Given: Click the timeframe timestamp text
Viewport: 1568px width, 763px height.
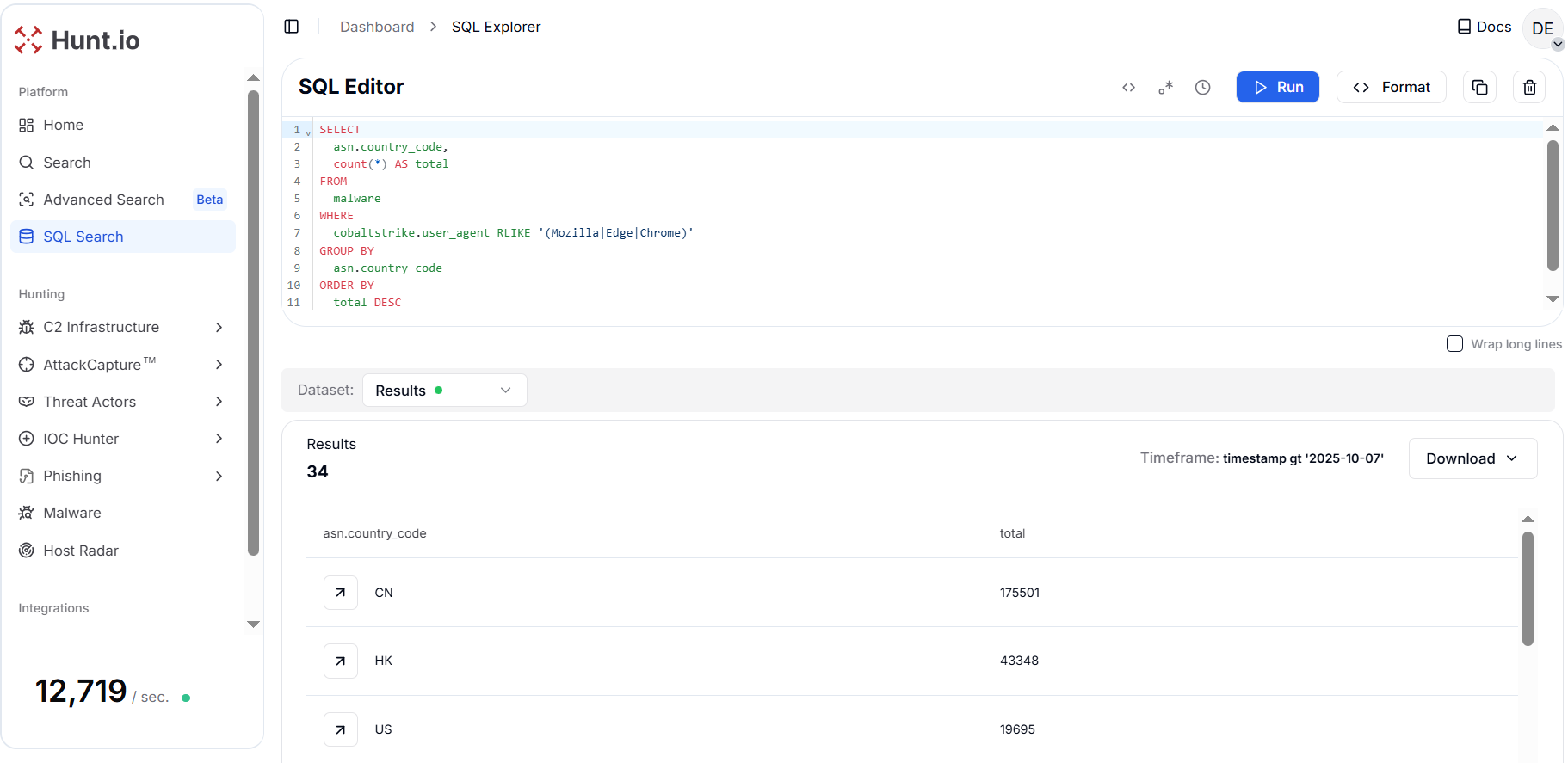Looking at the screenshot, I should point(1303,458).
